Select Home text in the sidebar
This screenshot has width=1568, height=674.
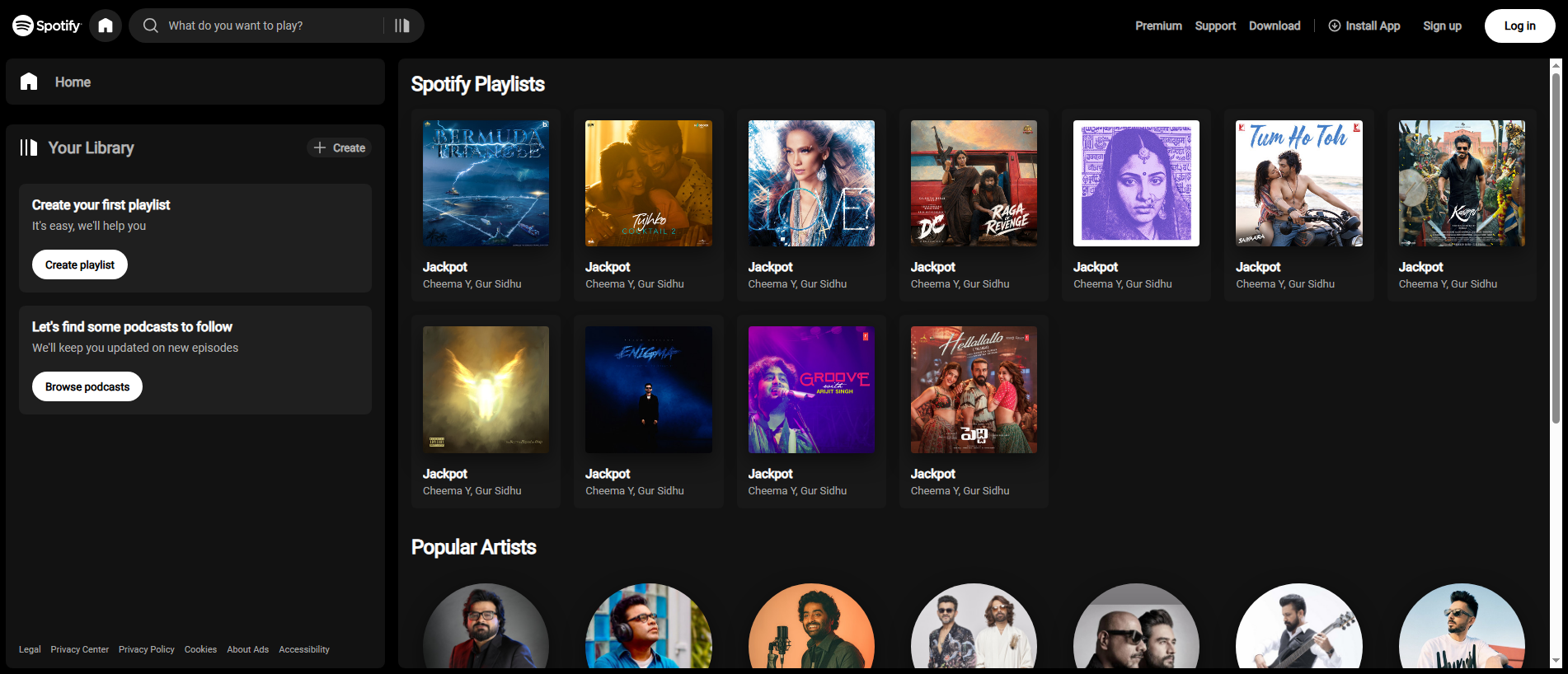tap(73, 82)
